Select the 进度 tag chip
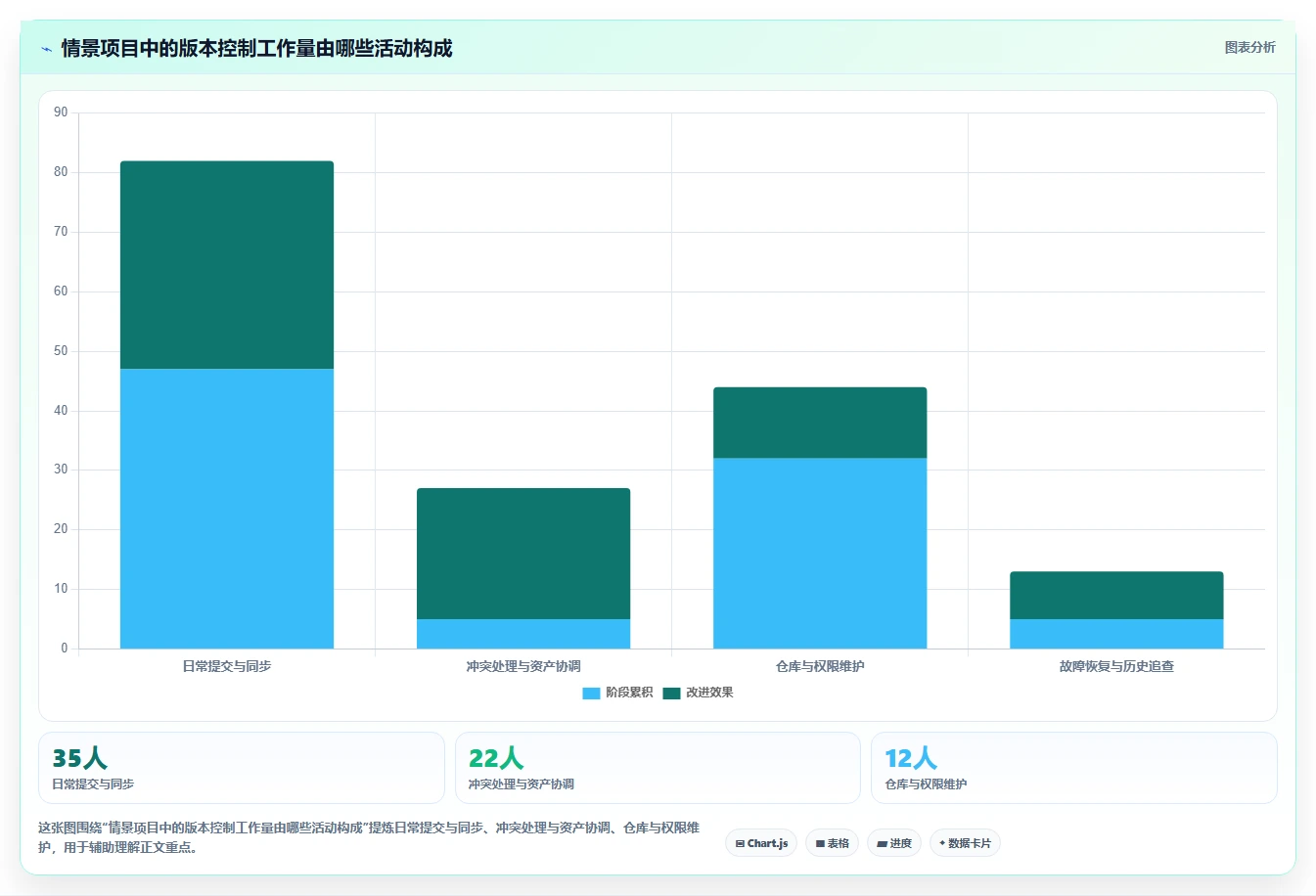This screenshot has height=896, width=1316. 894,843
